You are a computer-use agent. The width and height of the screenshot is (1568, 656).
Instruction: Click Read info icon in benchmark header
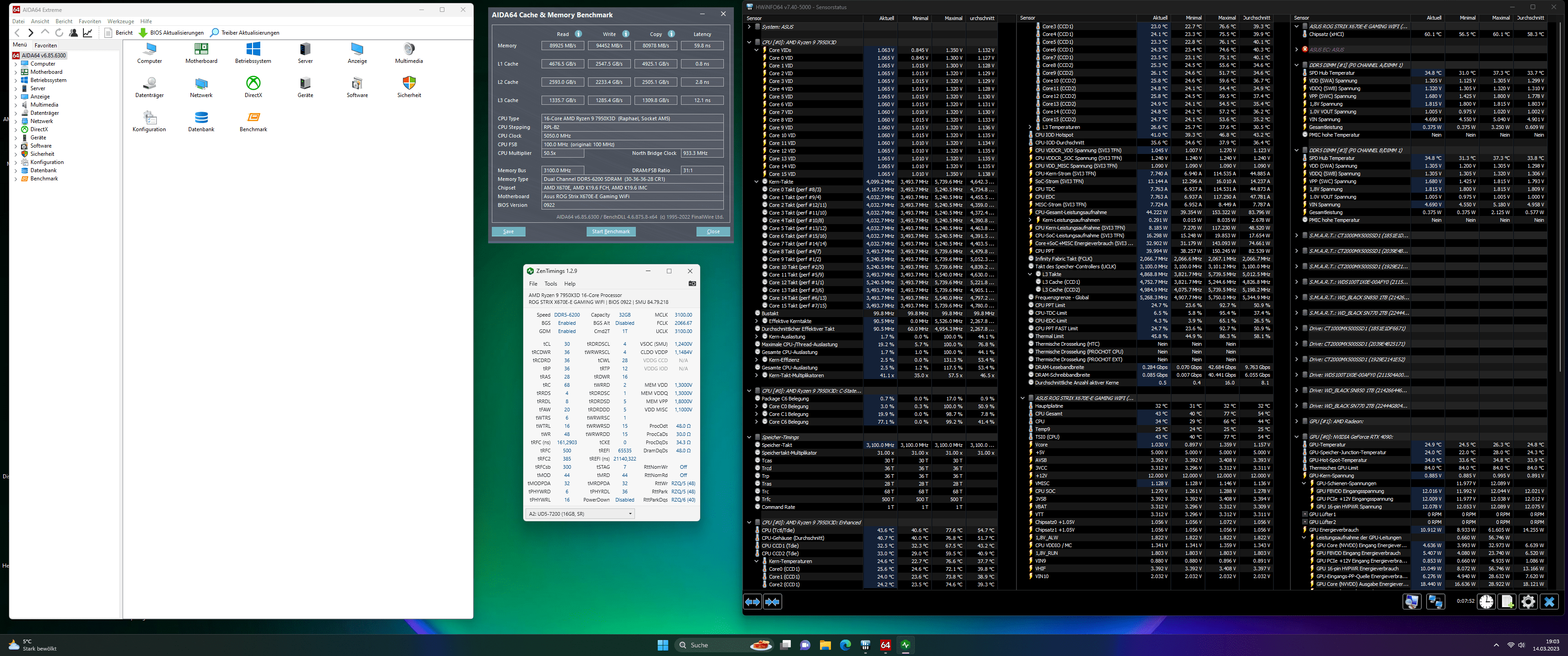(578, 34)
